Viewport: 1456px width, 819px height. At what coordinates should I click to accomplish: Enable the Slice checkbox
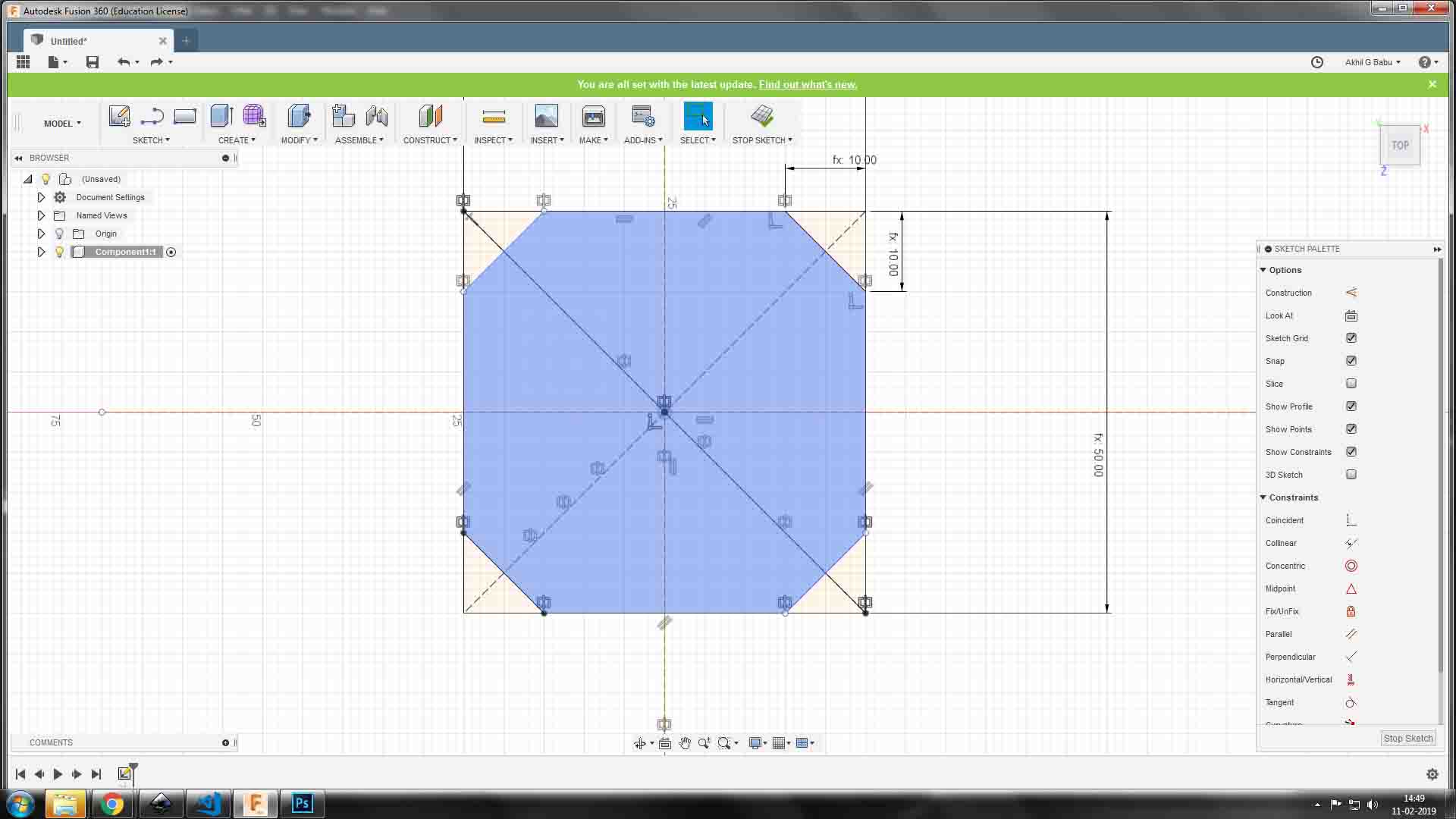tap(1351, 384)
